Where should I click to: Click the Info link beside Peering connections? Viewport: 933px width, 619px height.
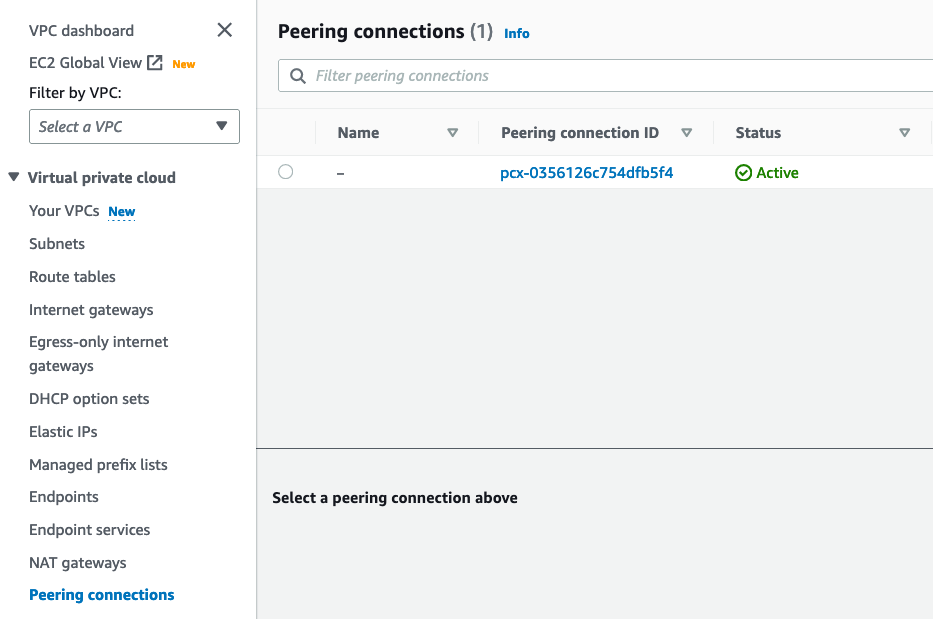(517, 33)
